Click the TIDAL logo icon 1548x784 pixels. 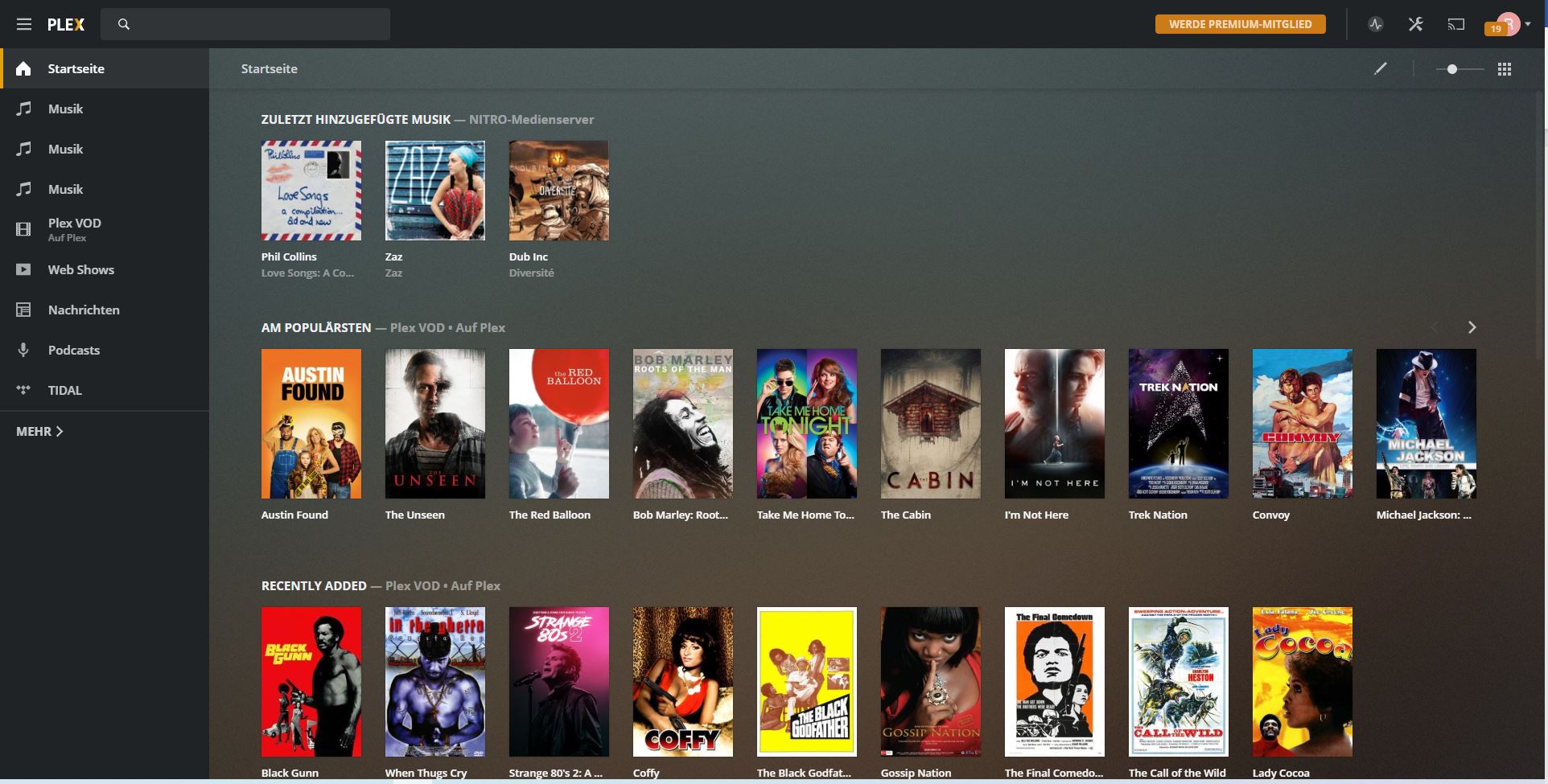tap(23, 390)
